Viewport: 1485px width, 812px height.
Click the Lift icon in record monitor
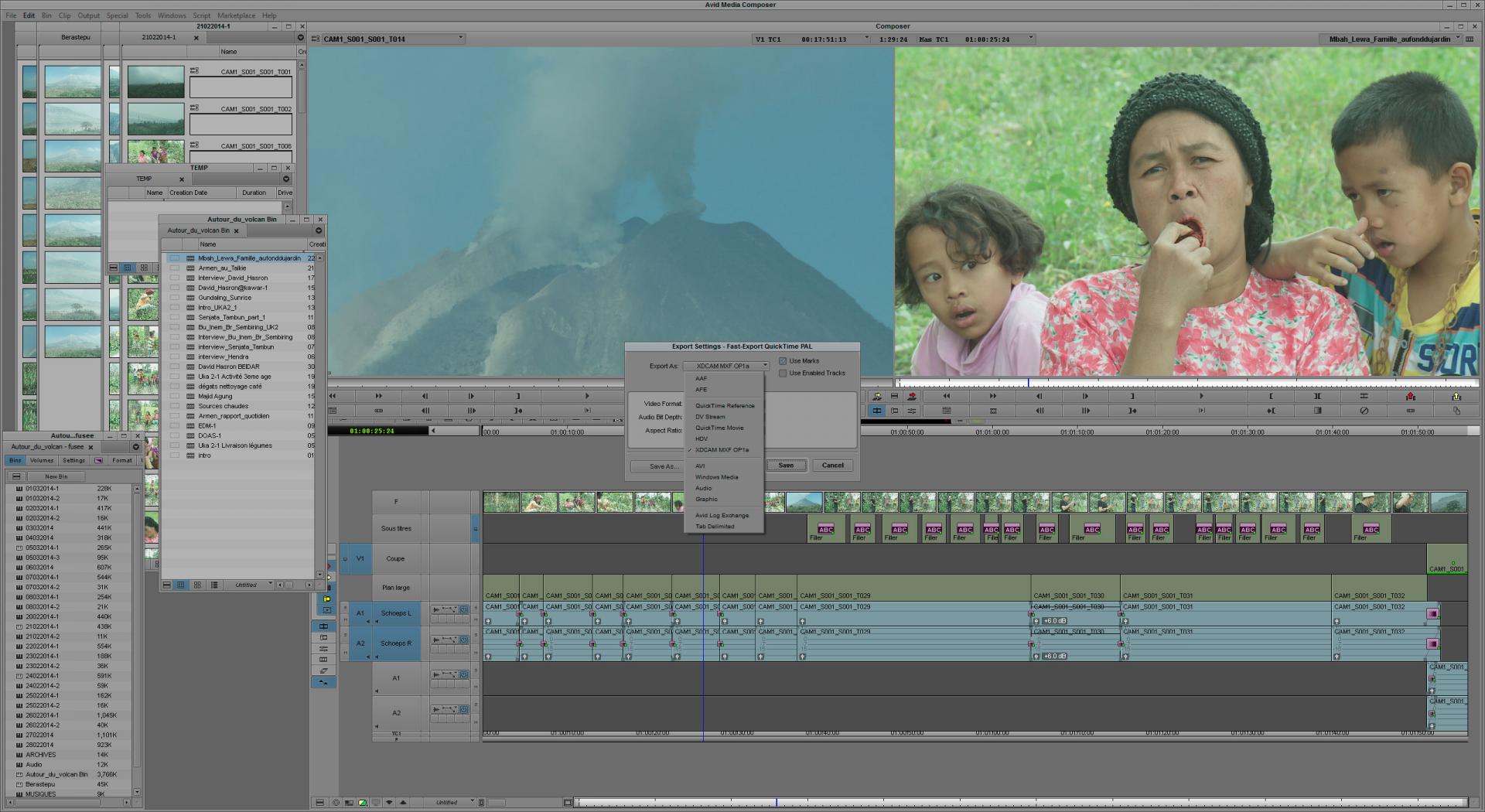(x=1410, y=396)
